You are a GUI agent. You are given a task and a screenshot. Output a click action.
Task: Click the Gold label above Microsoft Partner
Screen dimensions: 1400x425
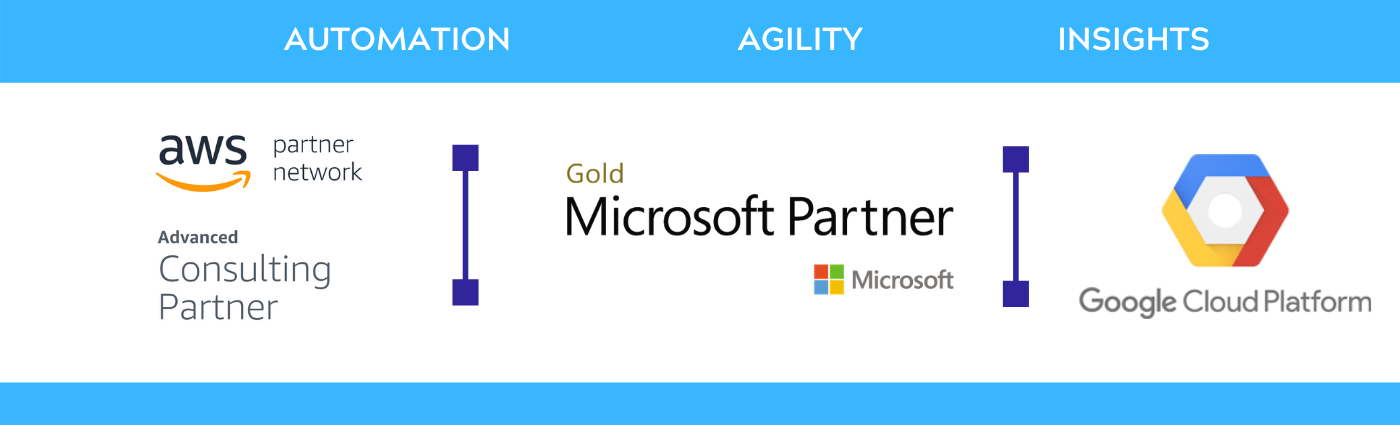[595, 174]
